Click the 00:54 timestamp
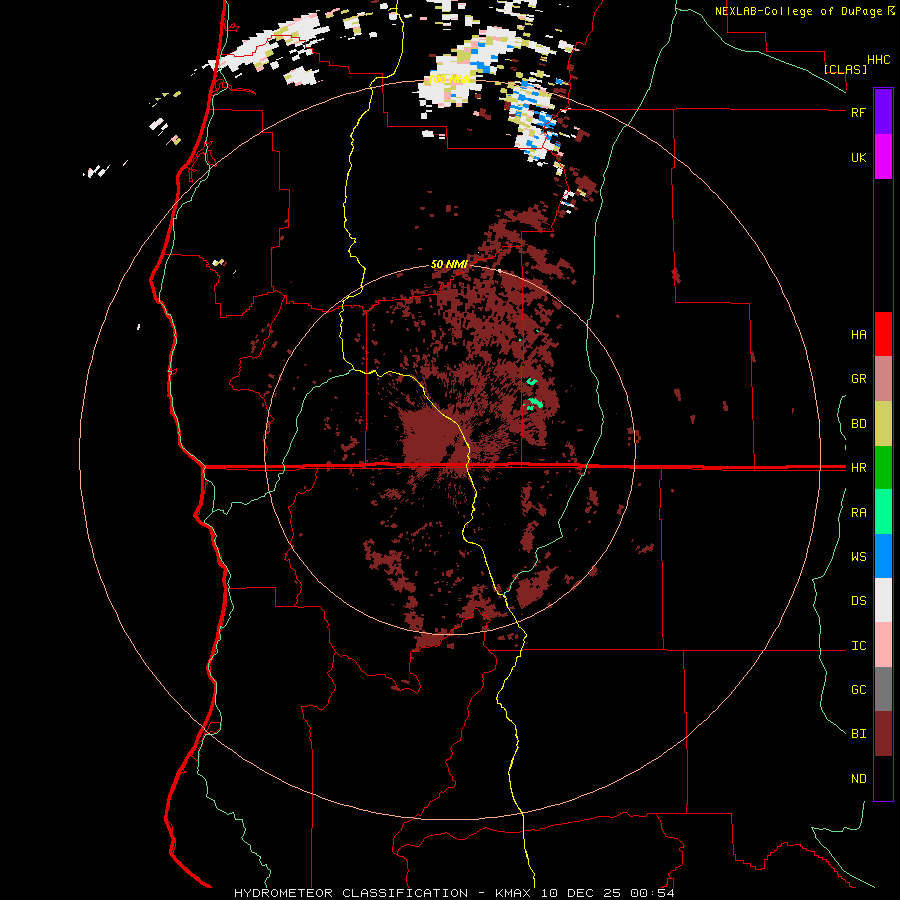Viewport: 900px width, 900px height. tap(652, 893)
